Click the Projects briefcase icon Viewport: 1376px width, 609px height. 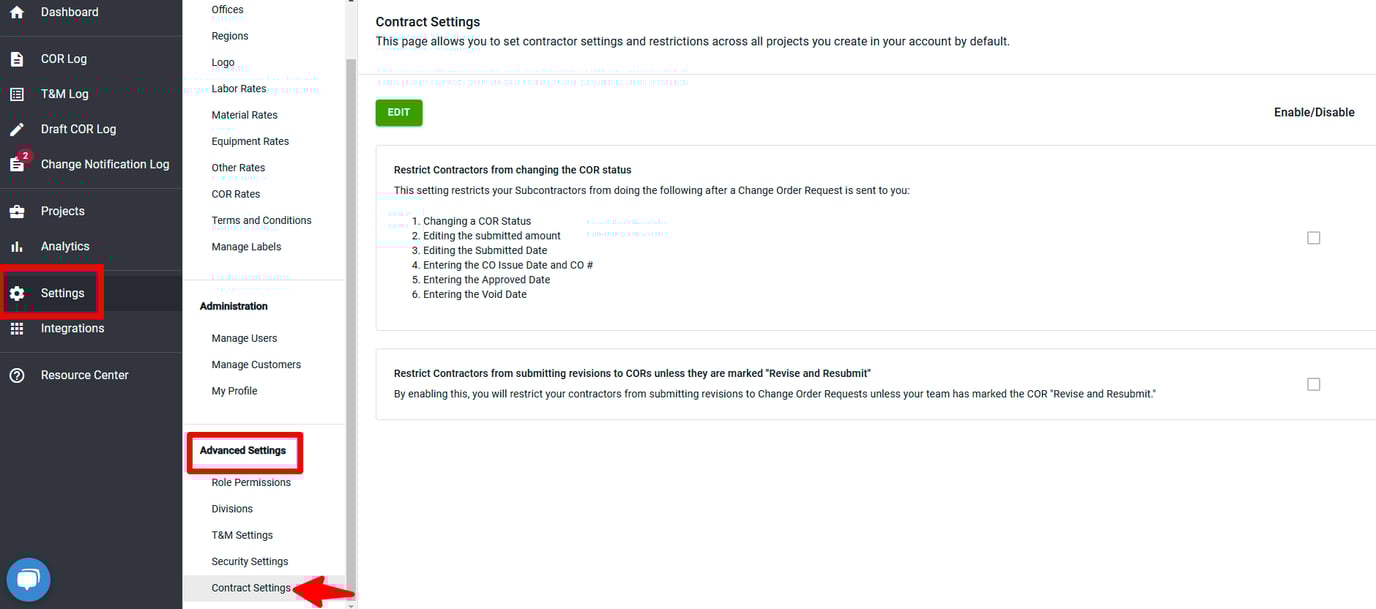pos(17,211)
